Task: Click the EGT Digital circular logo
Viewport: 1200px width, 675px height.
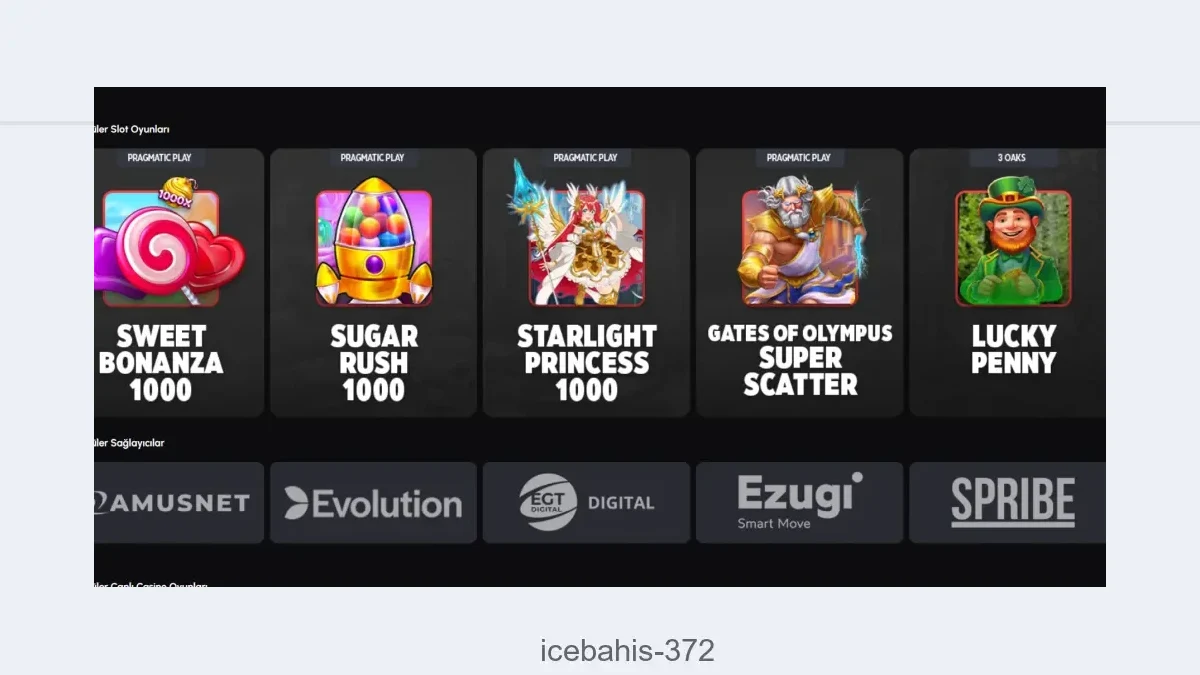Action: coord(548,502)
